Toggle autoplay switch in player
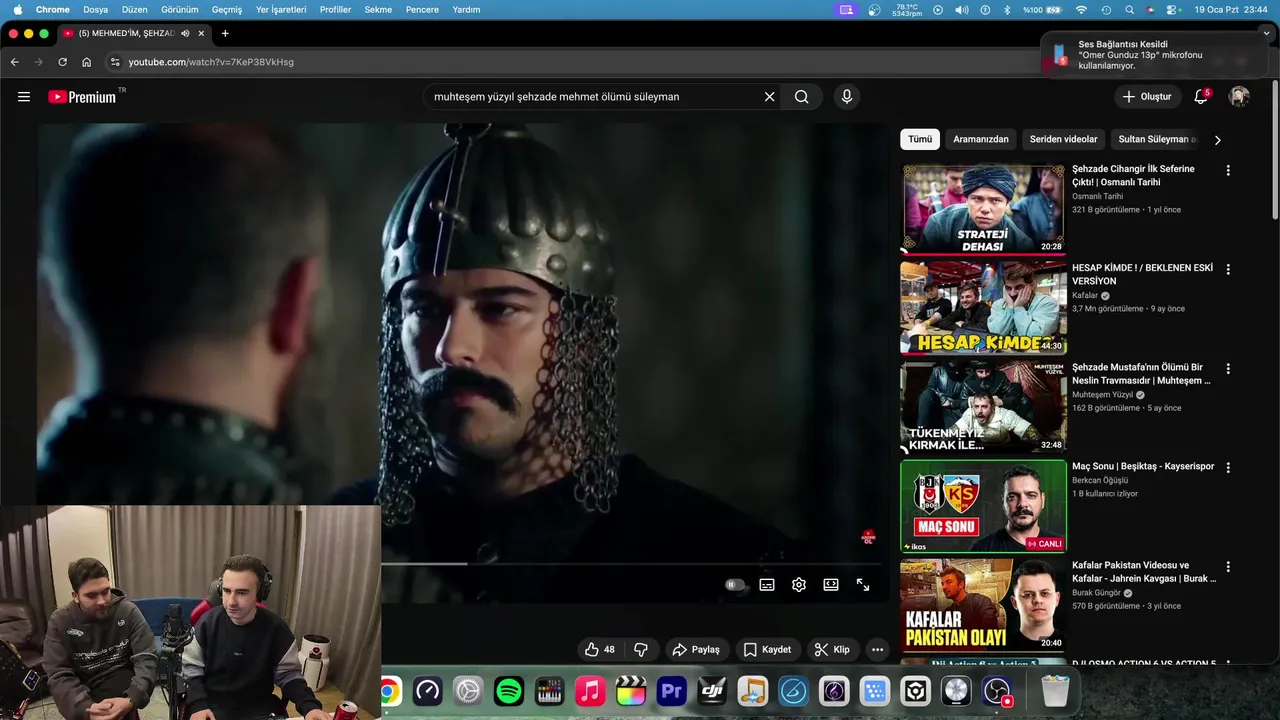The height and width of the screenshot is (720, 1280). point(735,585)
